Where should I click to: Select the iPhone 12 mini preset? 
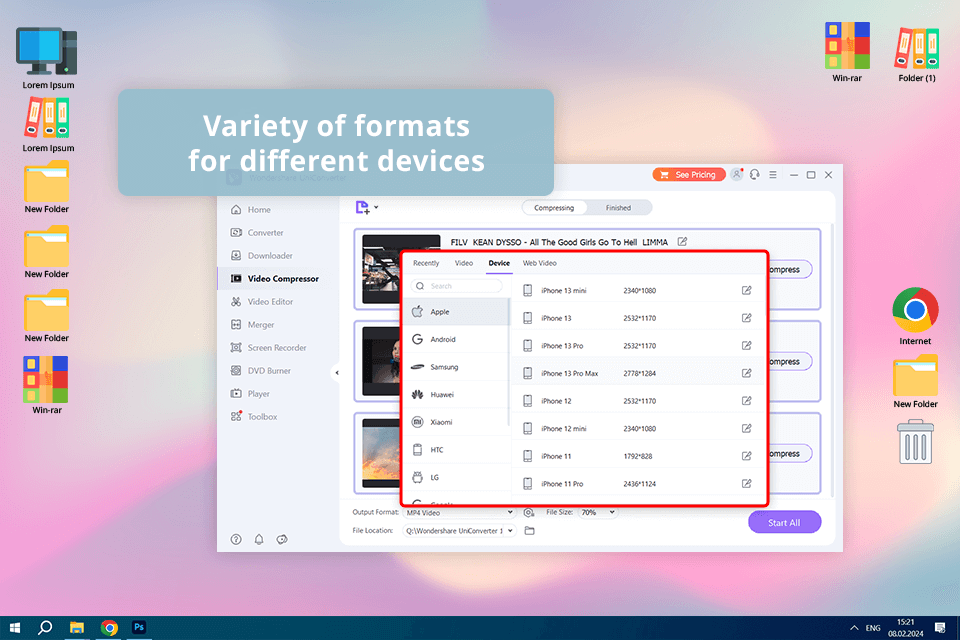[638, 428]
